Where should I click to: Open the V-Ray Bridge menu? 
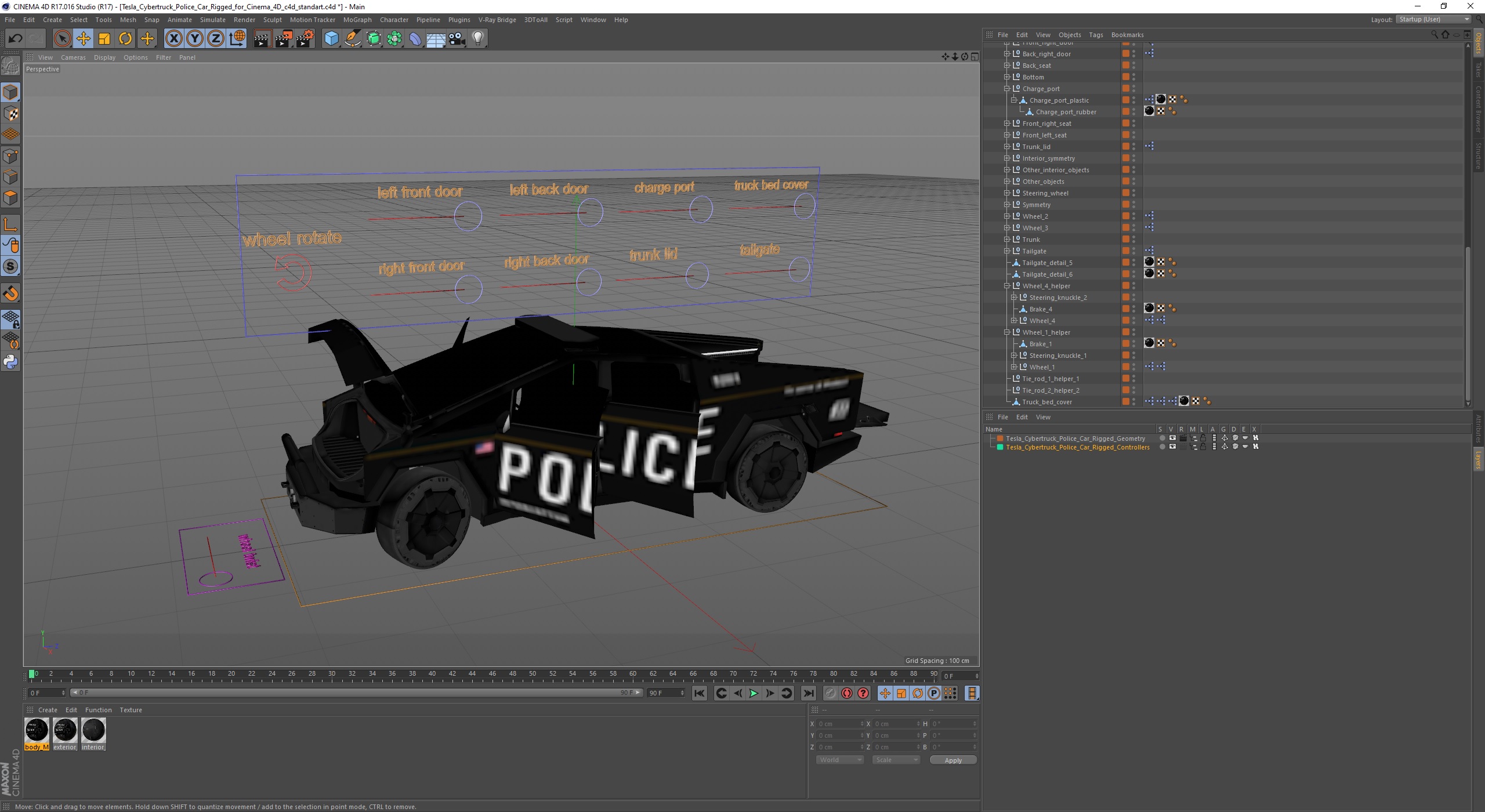tap(497, 20)
